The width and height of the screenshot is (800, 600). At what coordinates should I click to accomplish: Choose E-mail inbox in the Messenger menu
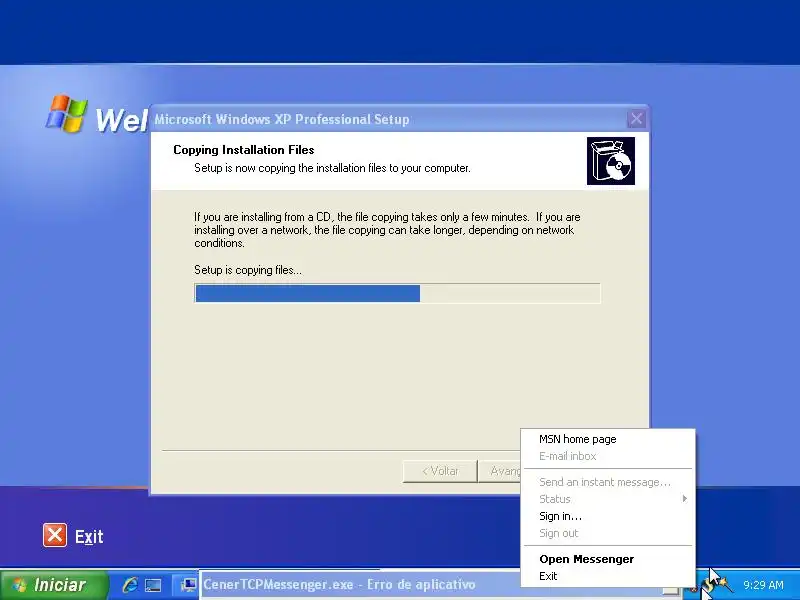(x=607, y=456)
